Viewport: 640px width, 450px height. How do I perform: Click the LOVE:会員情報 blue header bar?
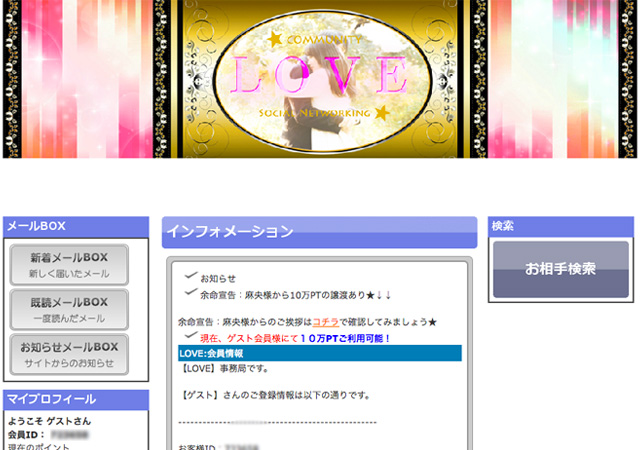(320, 353)
